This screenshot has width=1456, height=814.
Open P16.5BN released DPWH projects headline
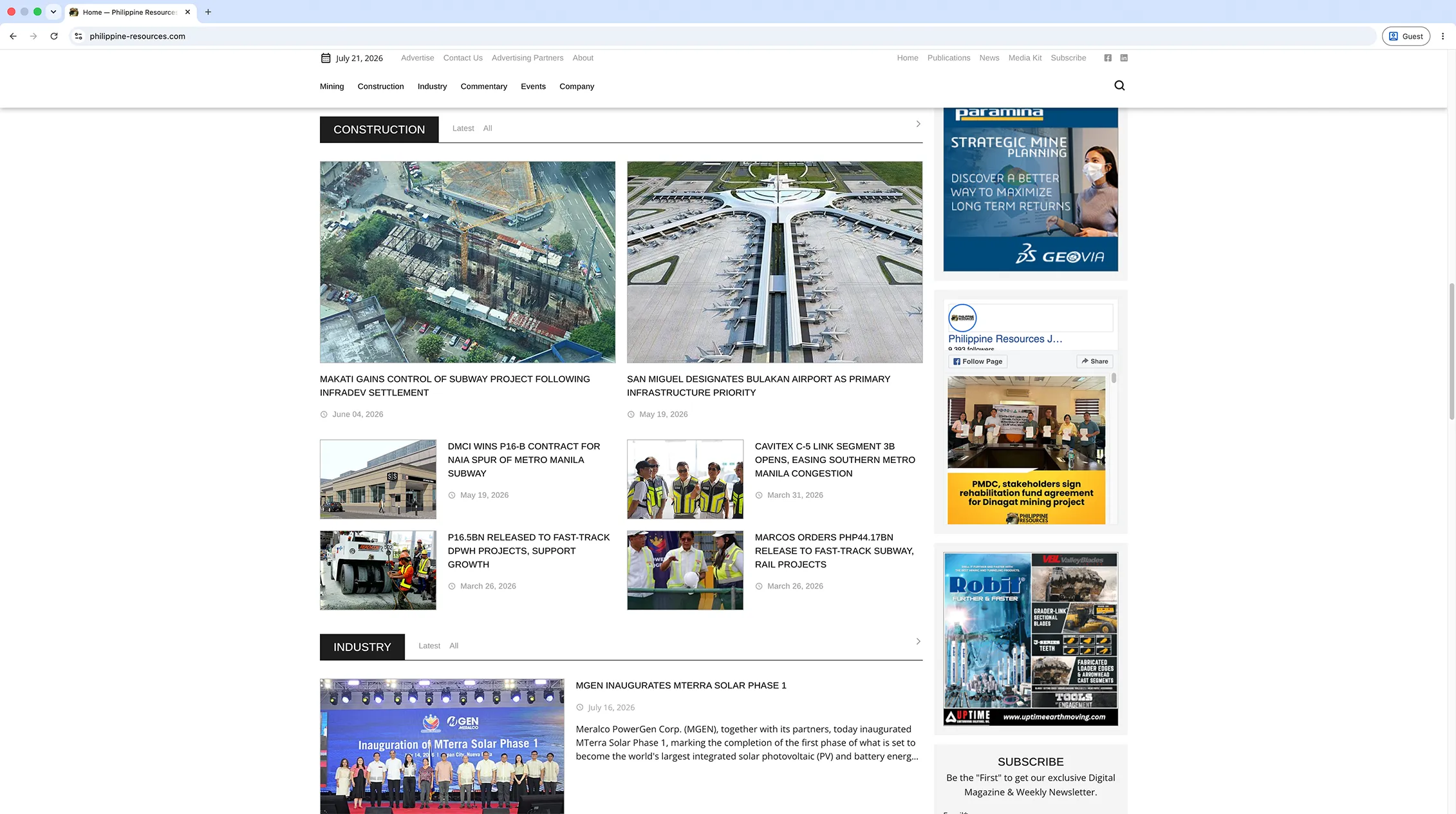pos(528,551)
